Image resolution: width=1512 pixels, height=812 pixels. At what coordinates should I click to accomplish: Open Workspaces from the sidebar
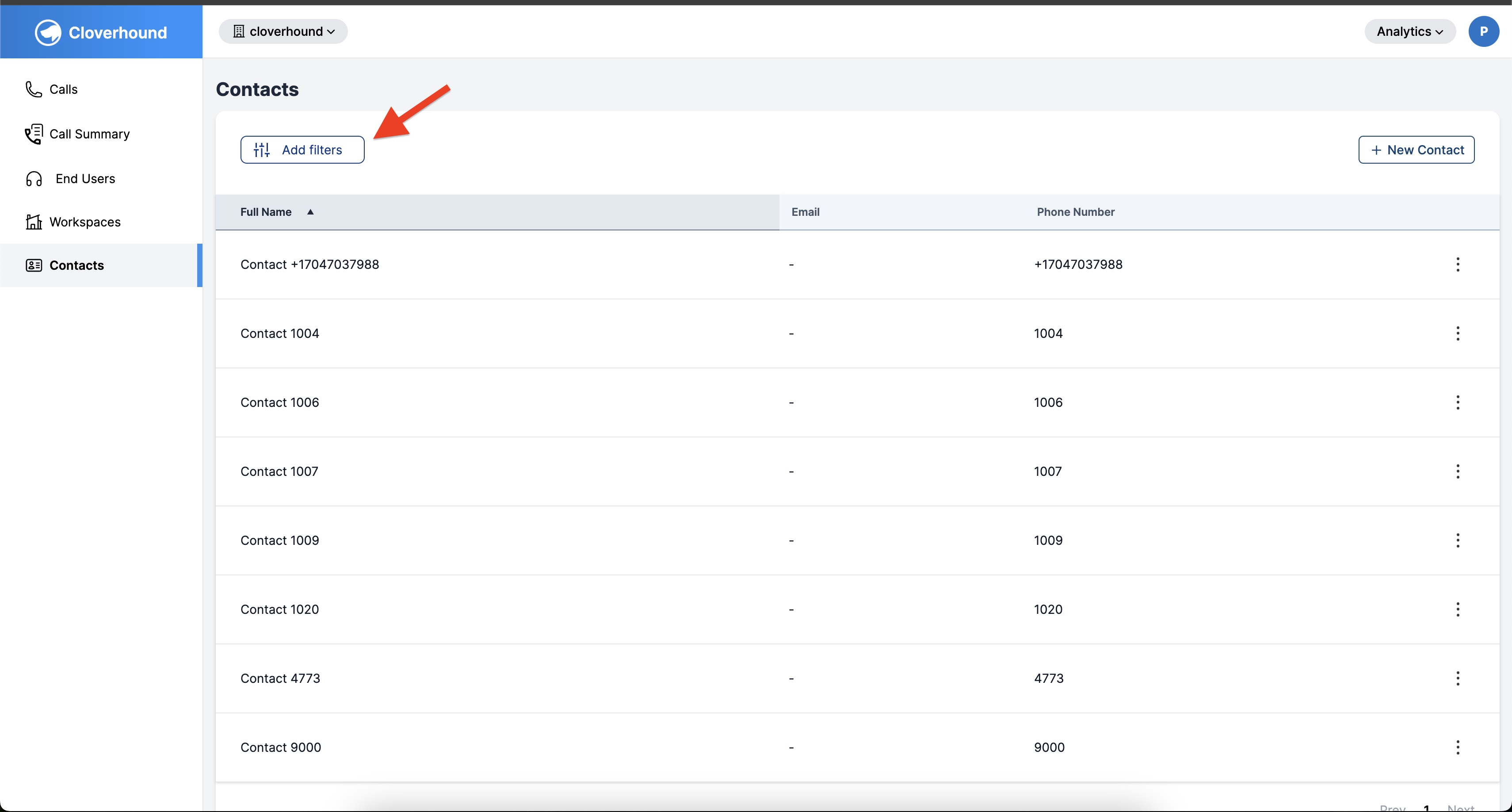101,222
